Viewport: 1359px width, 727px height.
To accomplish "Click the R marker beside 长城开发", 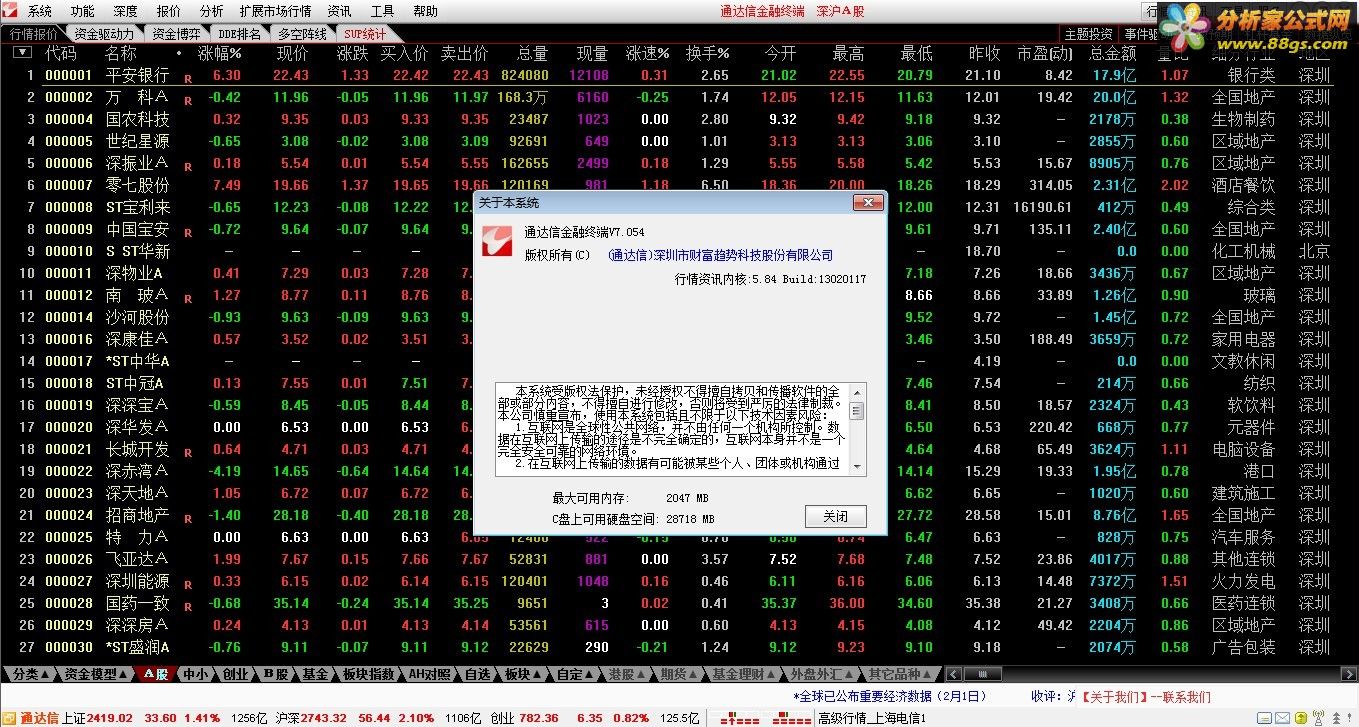I will click(187, 452).
